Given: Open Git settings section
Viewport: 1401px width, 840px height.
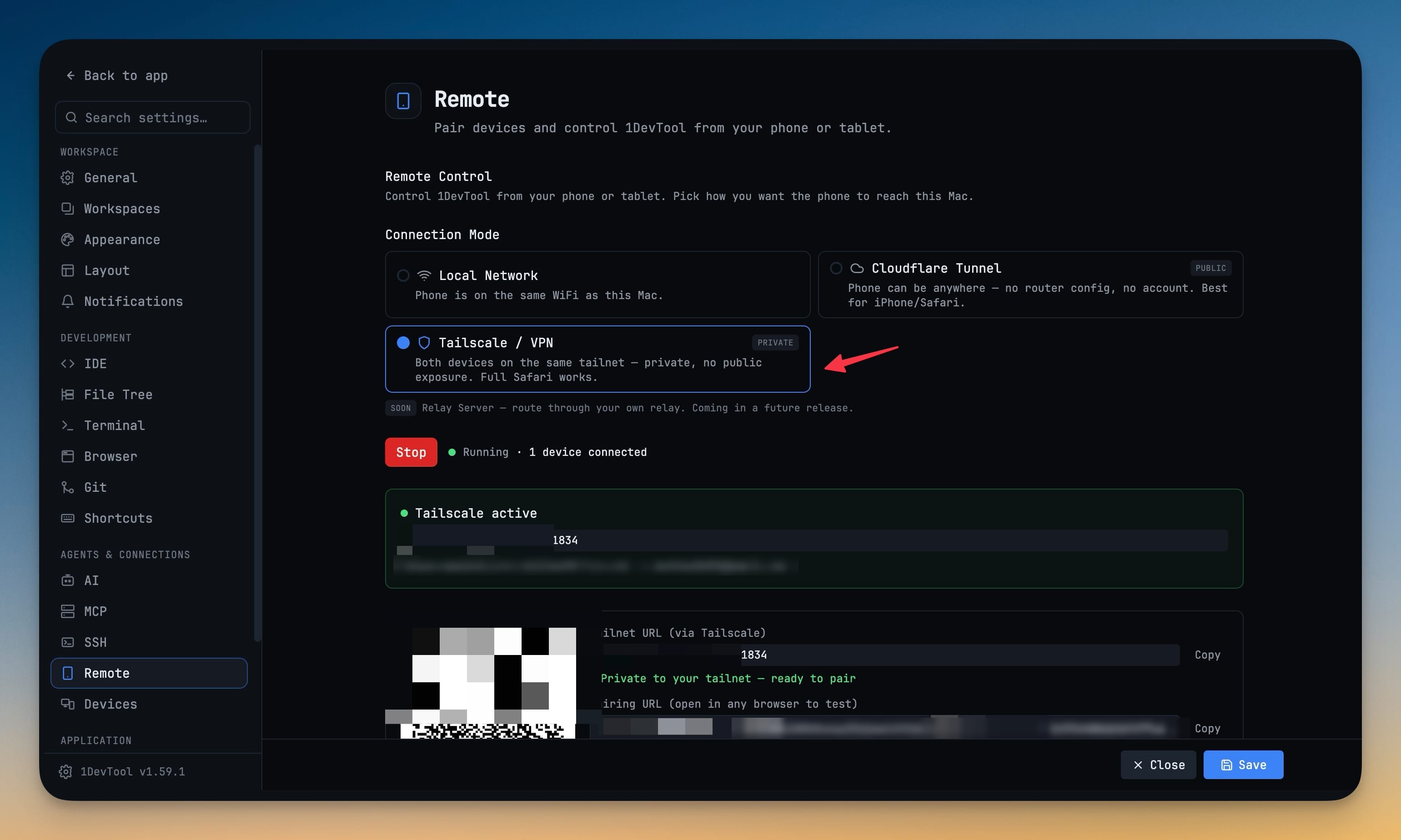Looking at the screenshot, I should [x=149, y=487].
